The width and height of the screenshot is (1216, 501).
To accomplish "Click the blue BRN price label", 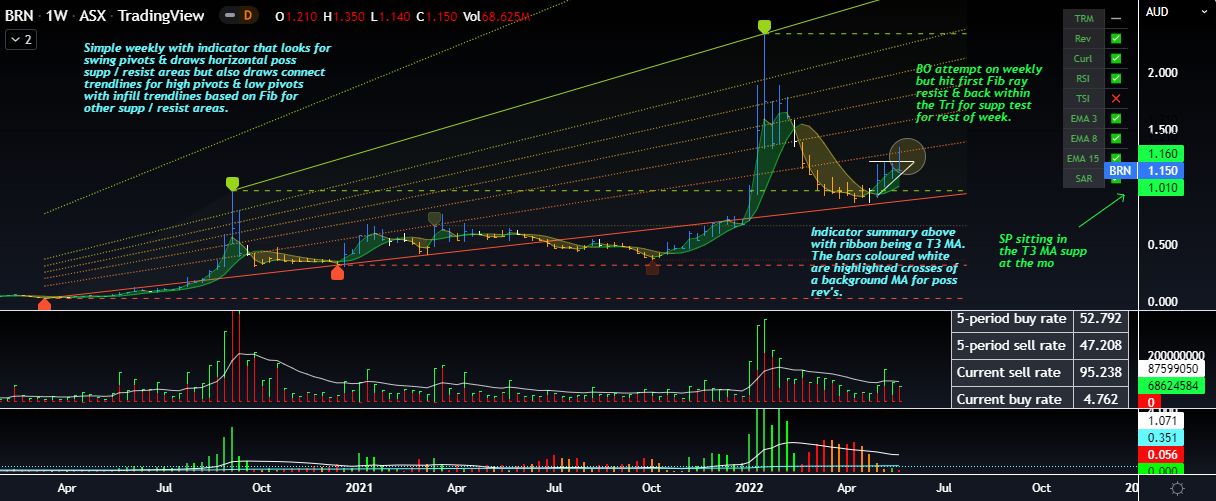I will 1120,171.
